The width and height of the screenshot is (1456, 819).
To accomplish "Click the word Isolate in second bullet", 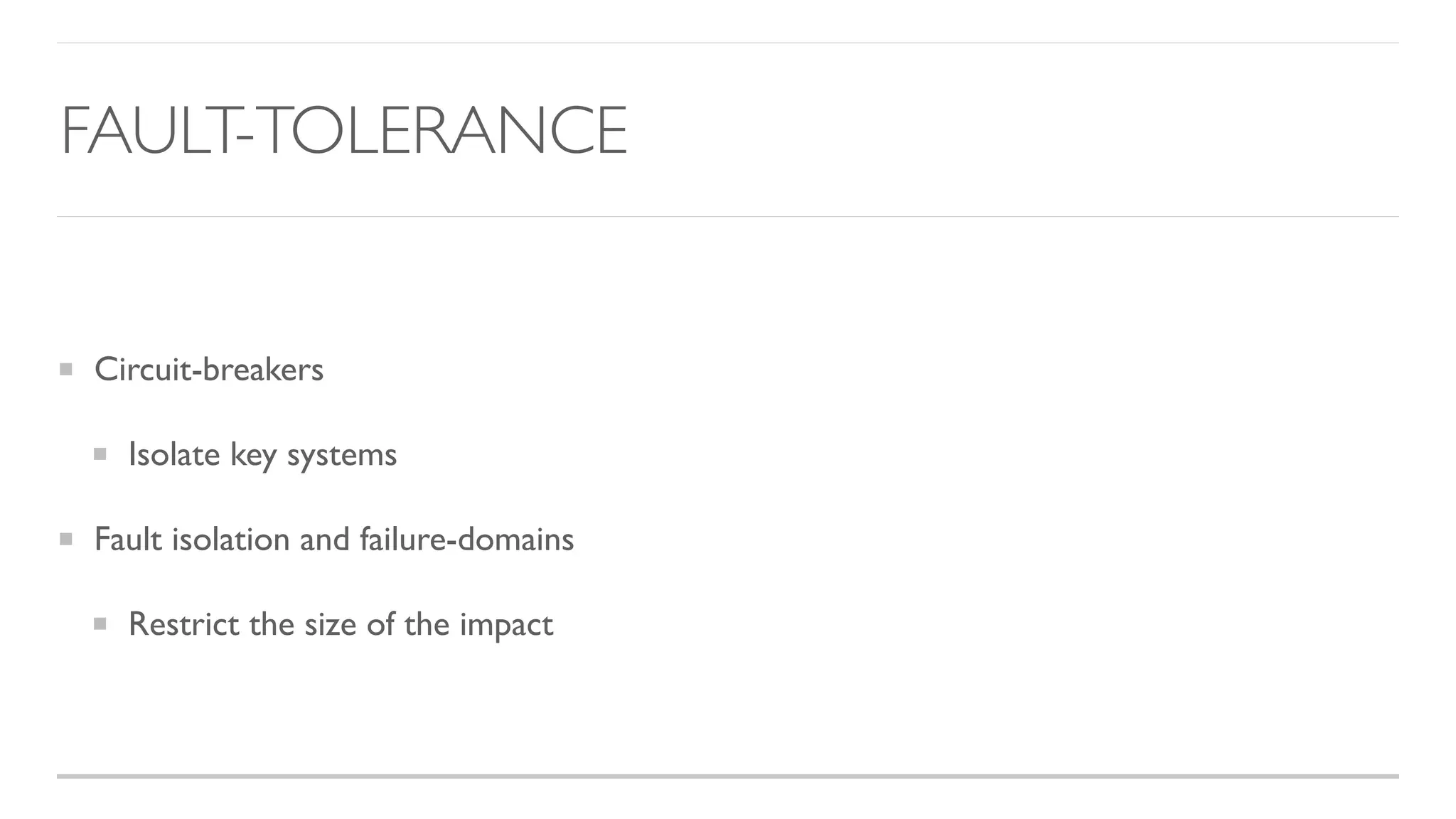I will [174, 454].
